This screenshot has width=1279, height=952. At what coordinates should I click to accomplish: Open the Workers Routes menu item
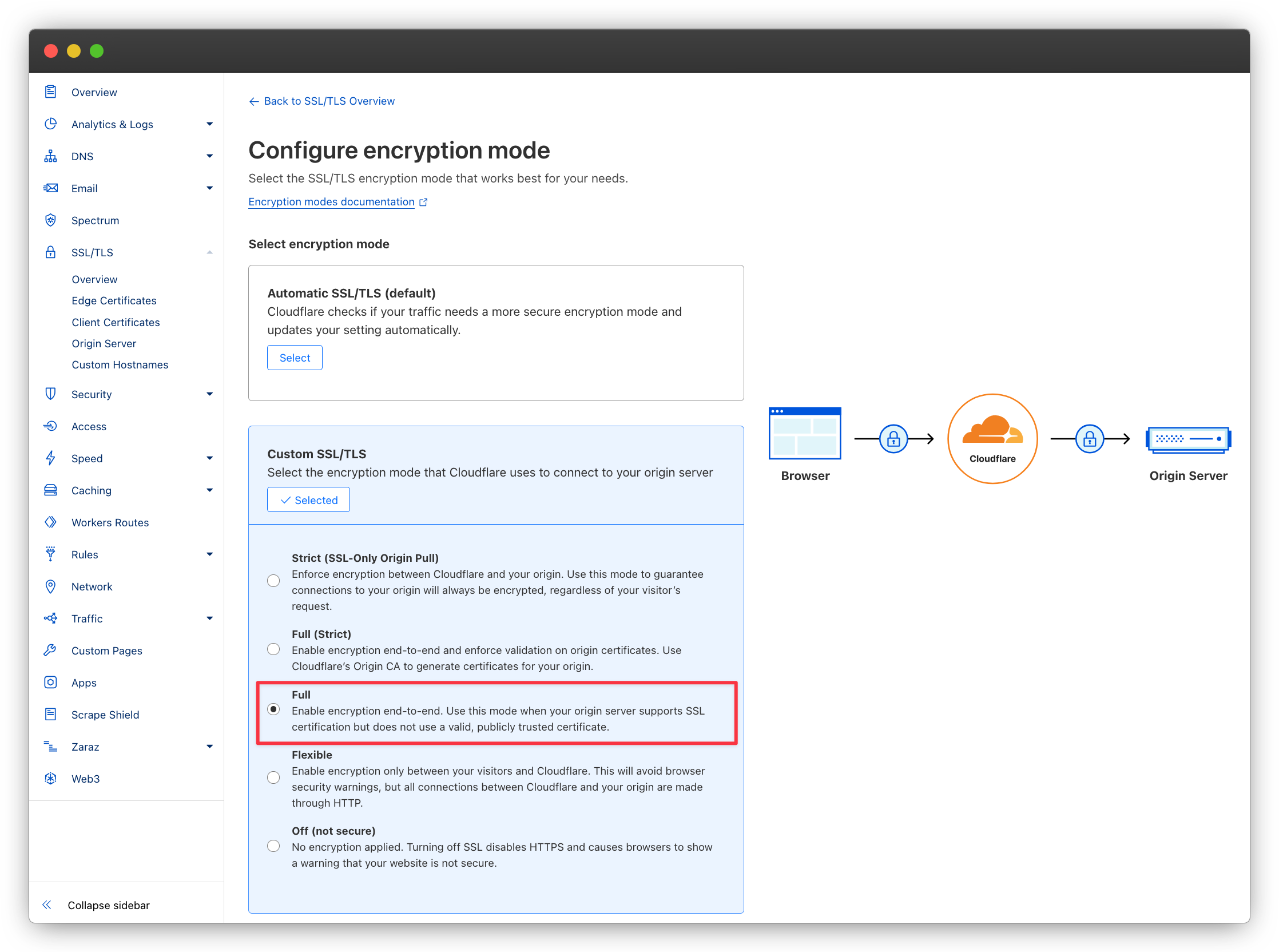tap(110, 523)
